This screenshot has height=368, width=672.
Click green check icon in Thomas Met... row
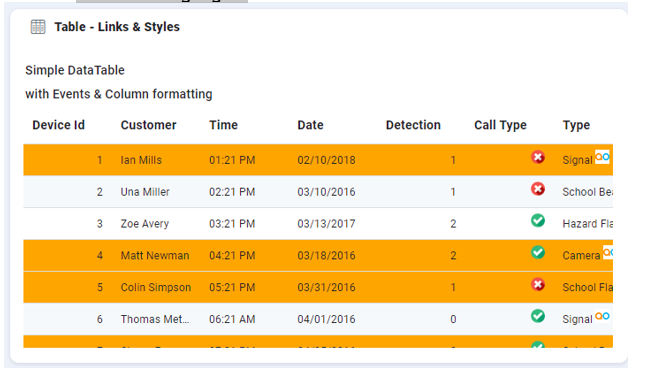(x=538, y=316)
